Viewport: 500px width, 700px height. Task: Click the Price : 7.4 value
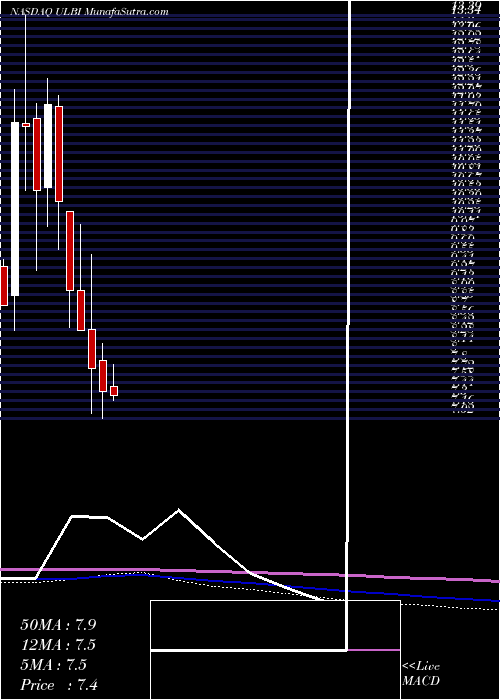pyautogui.click(x=60, y=685)
